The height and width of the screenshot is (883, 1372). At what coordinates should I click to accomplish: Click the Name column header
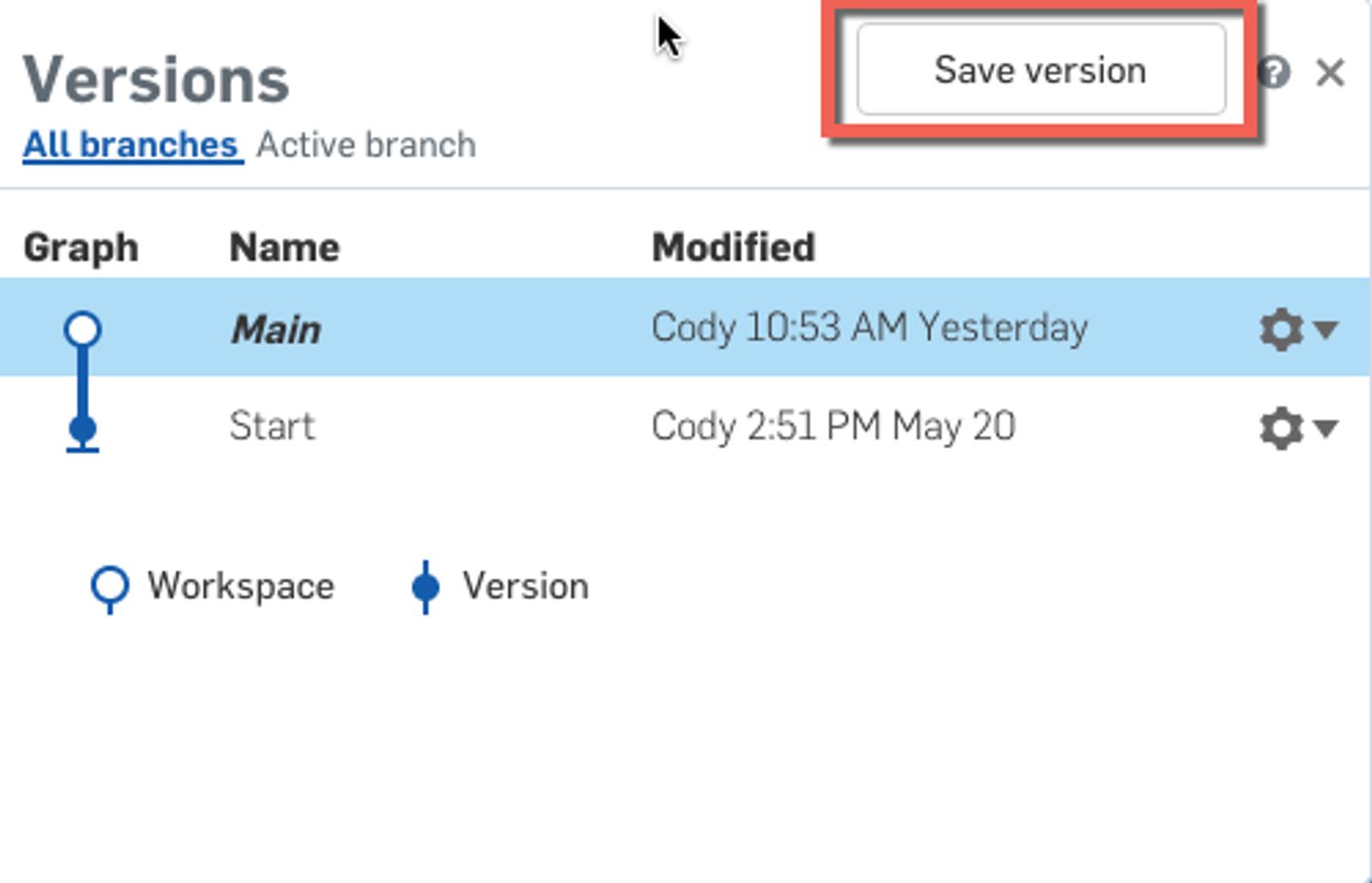point(285,248)
